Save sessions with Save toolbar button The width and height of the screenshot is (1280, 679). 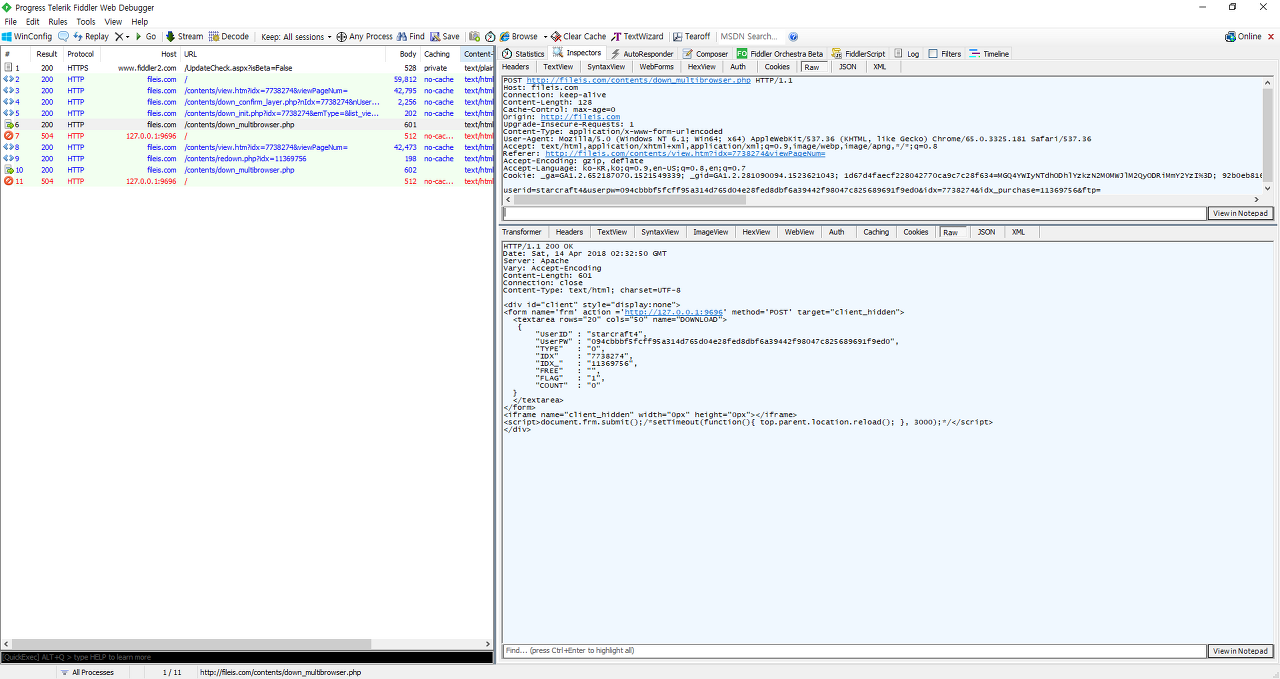click(445, 36)
